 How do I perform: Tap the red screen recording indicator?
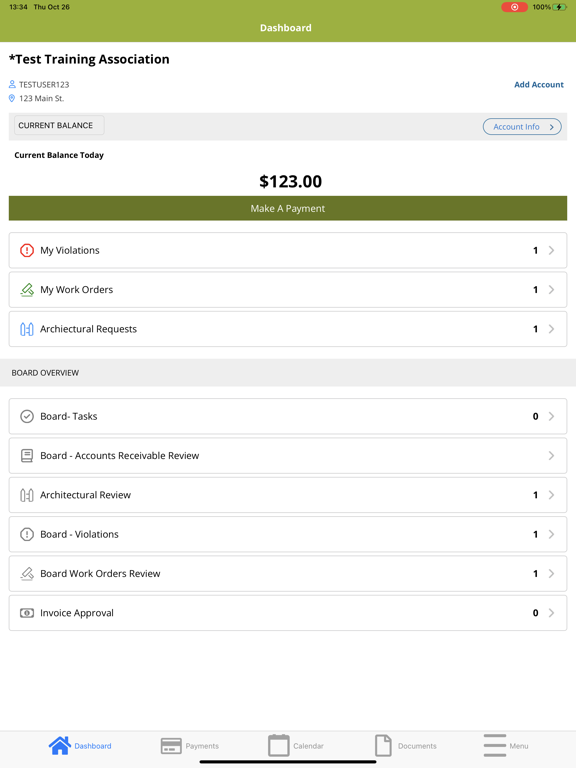[514, 7]
